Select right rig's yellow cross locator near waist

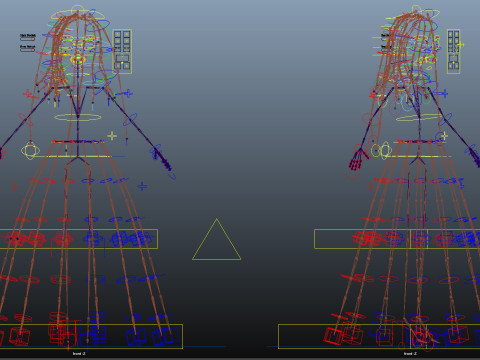click(444, 136)
